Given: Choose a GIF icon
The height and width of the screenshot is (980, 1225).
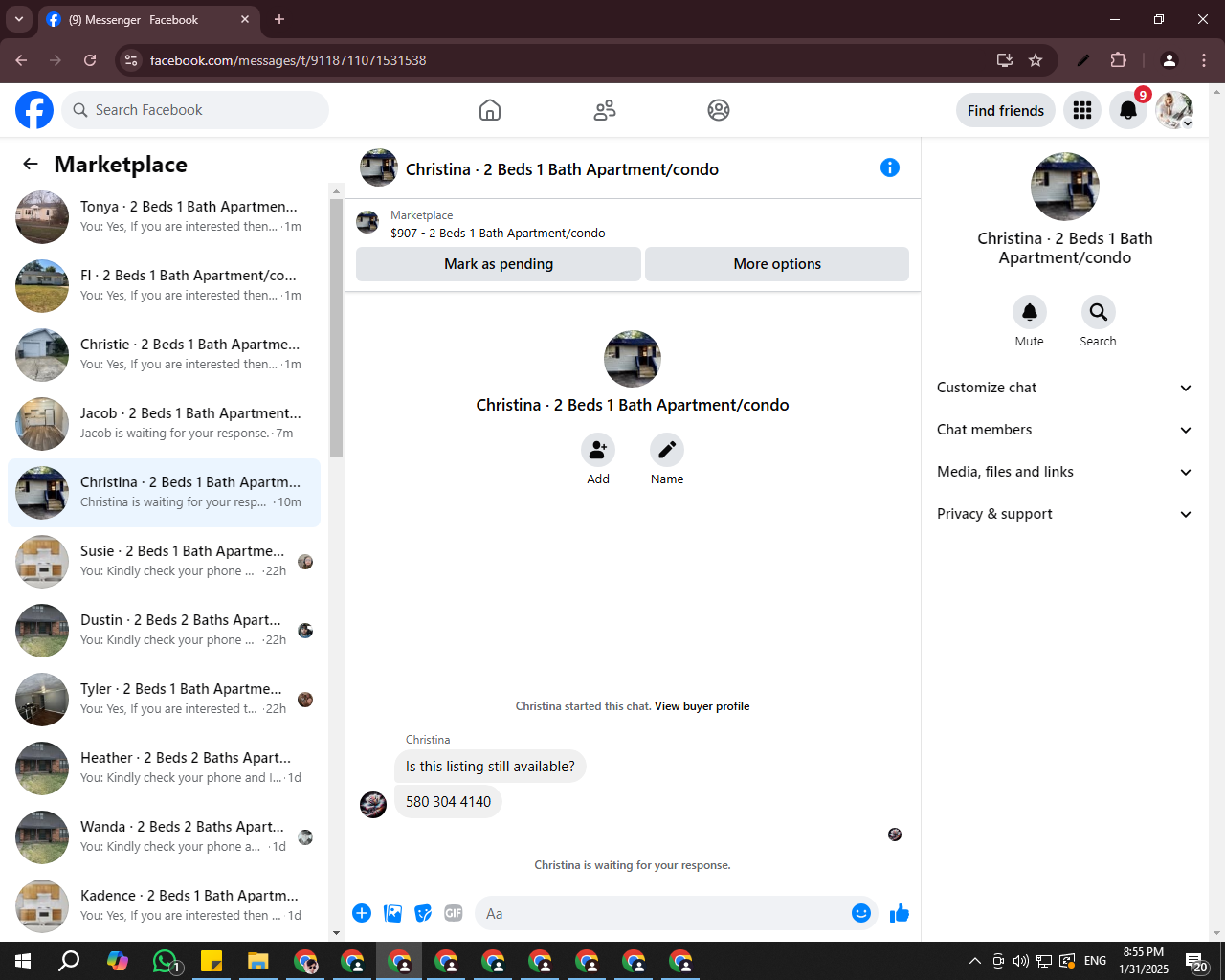Looking at the screenshot, I should 454,913.
